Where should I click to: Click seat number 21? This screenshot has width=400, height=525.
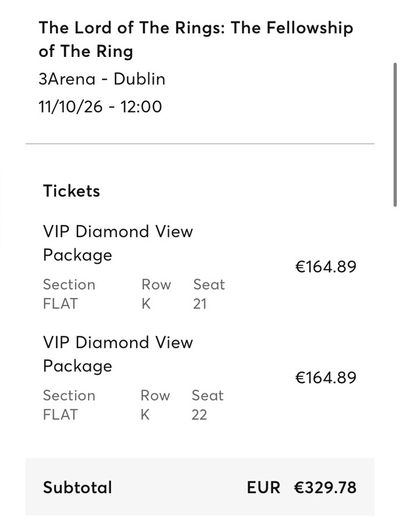[x=200, y=304]
